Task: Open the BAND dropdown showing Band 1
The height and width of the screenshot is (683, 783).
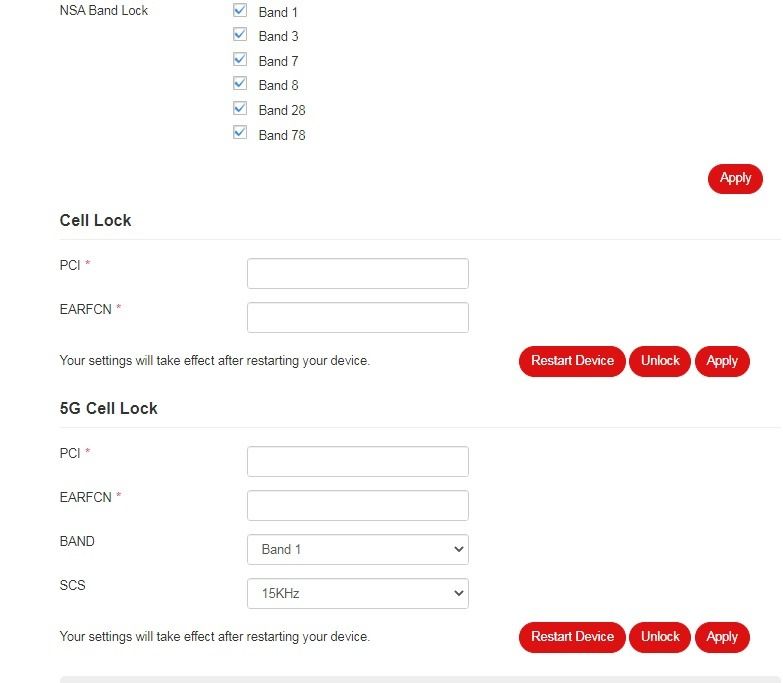Action: coord(357,550)
